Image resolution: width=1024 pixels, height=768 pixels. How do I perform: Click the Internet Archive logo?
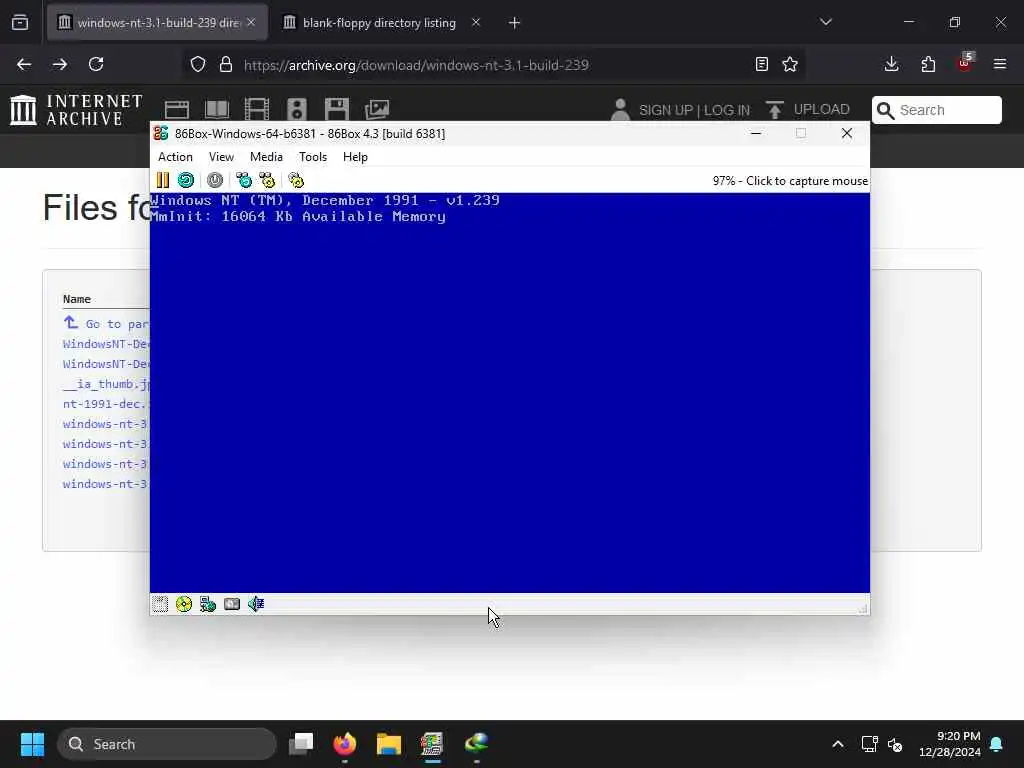(76, 110)
